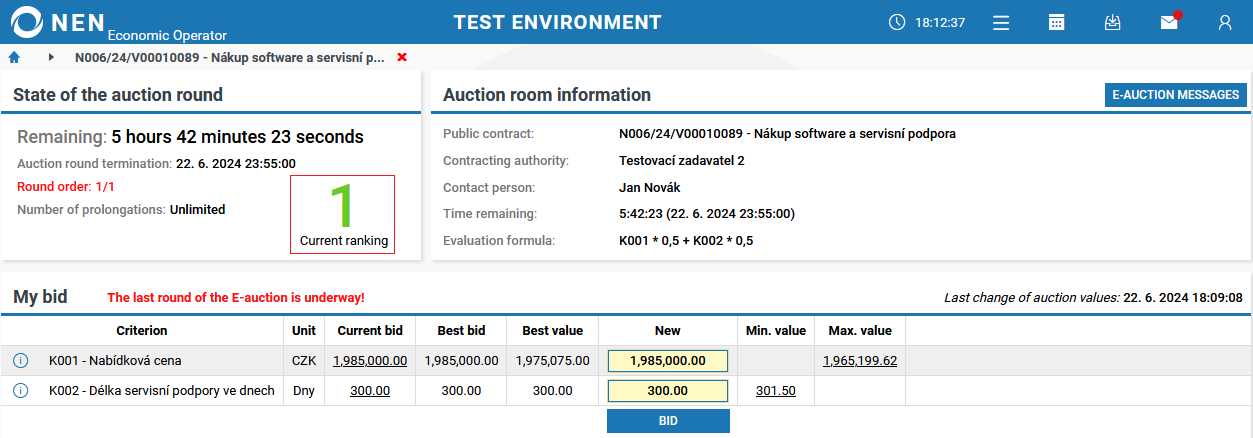Image resolution: width=1253 pixels, height=438 pixels.
Task: Open the calendar icon in header
Action: (x=1056, y=22)
